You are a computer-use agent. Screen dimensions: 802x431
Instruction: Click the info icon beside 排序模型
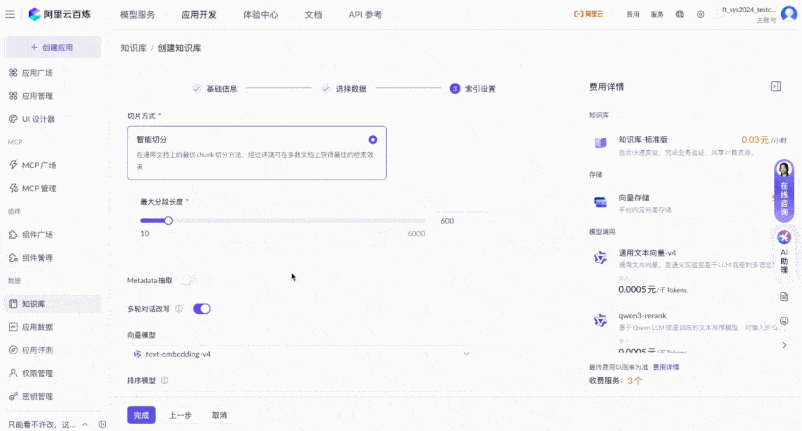[164, 380]
